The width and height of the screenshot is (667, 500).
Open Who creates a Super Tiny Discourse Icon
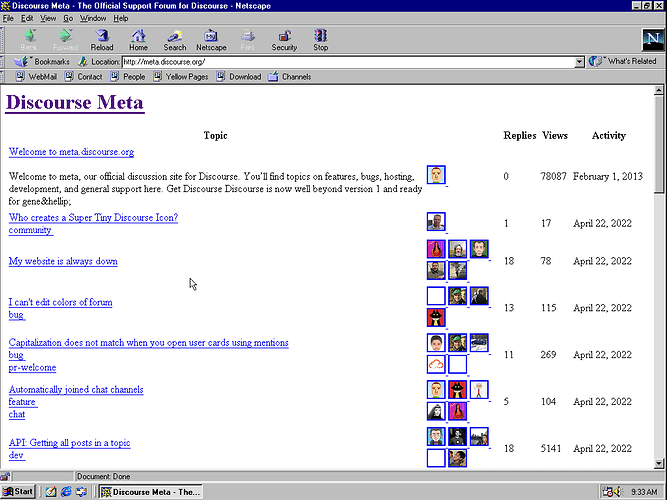click(93, 217)
